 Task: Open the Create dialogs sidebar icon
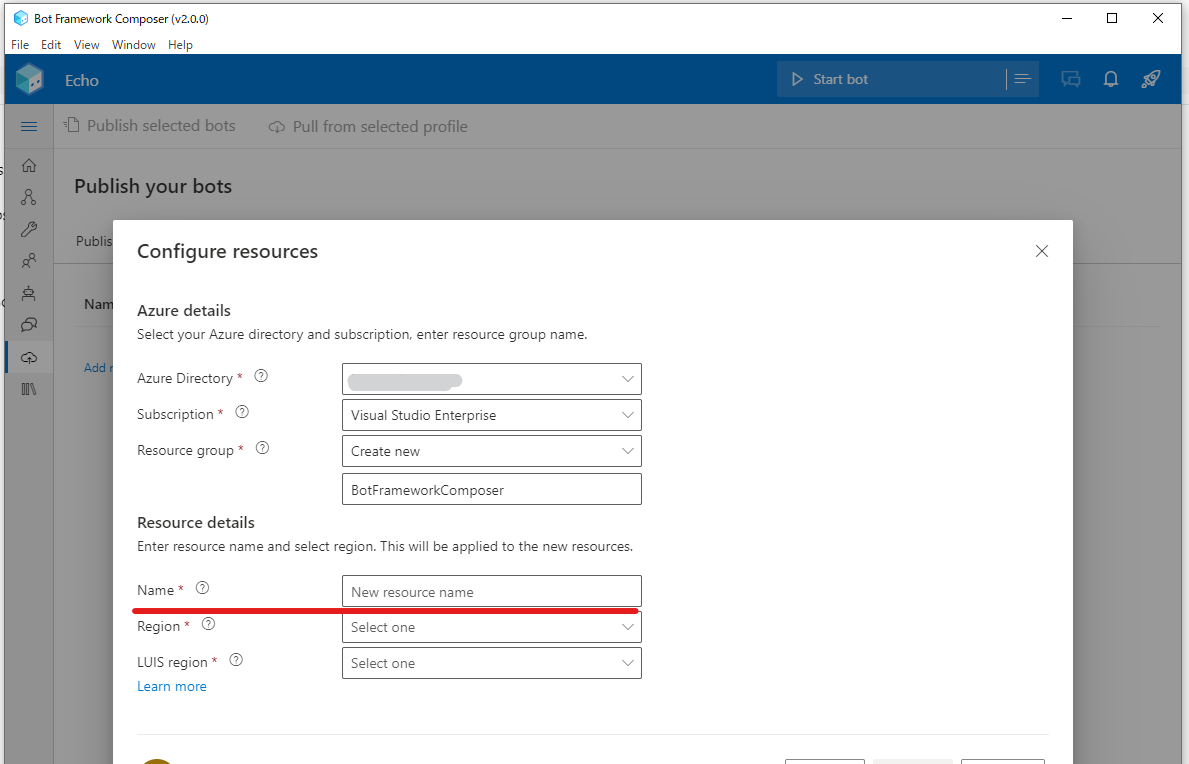(x=29, y=197)
